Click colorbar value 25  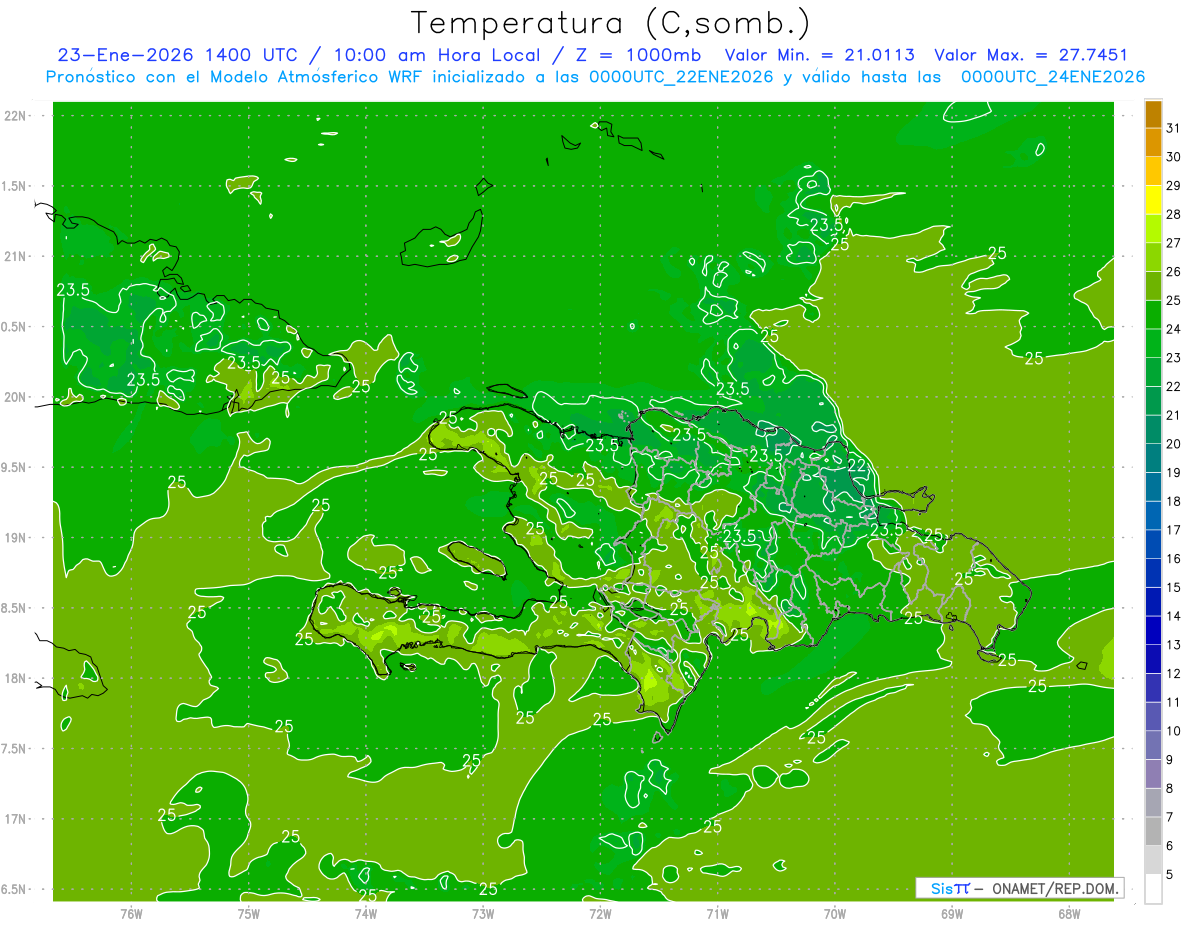[1173, 300]
